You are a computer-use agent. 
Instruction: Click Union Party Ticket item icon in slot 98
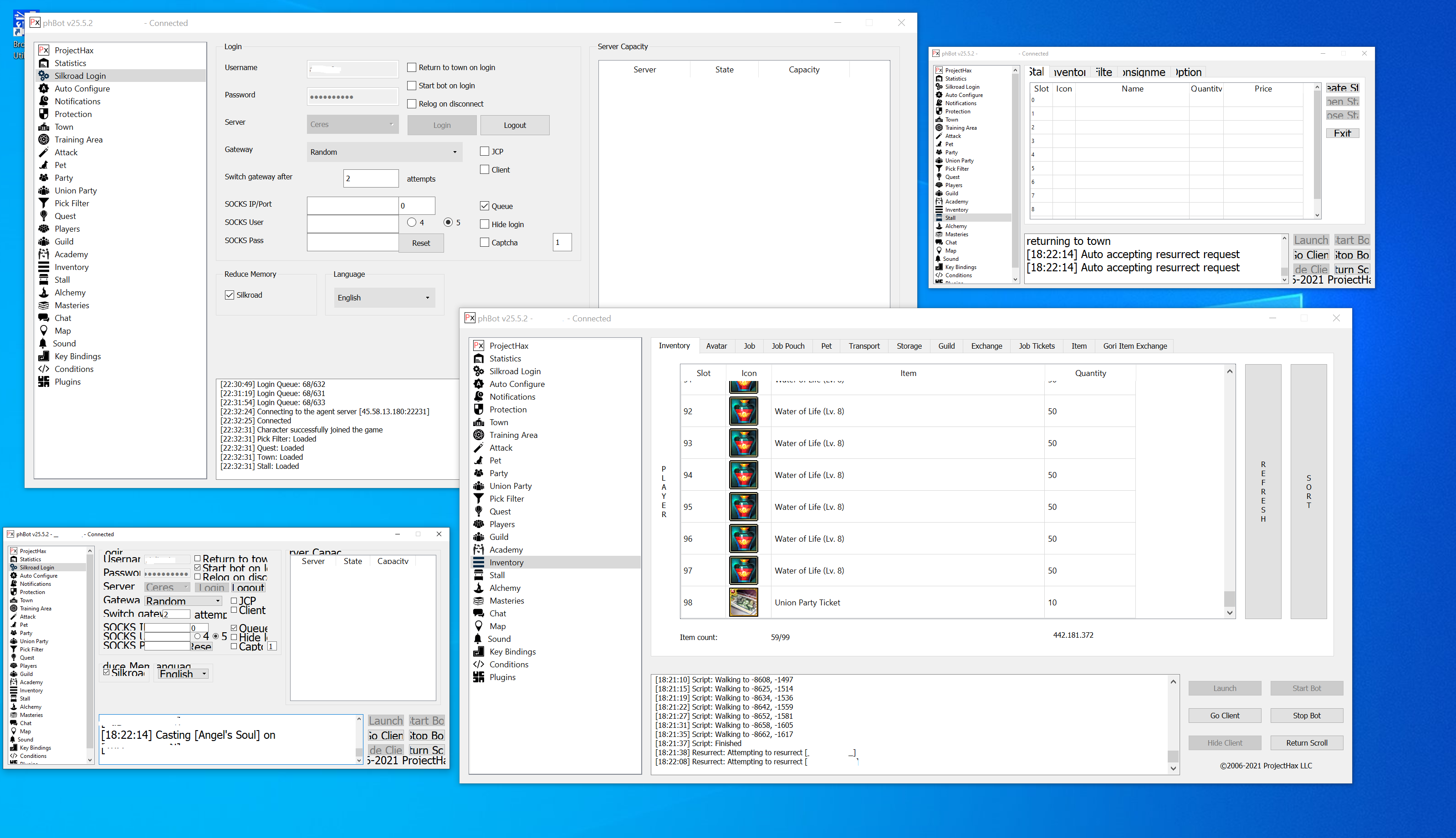click(x=743, y=602)
